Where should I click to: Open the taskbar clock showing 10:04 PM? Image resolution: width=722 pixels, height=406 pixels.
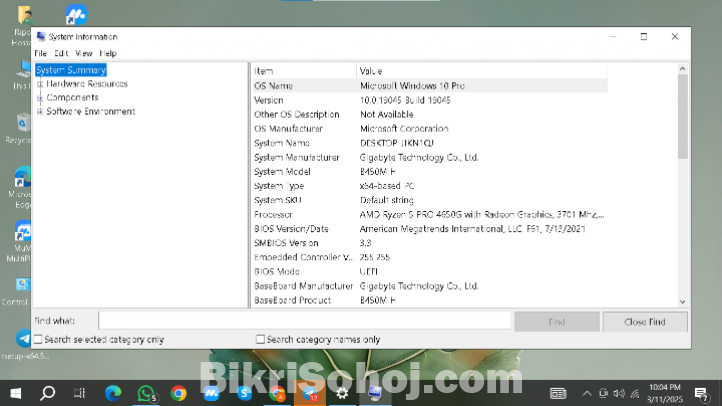coord(664,394)
